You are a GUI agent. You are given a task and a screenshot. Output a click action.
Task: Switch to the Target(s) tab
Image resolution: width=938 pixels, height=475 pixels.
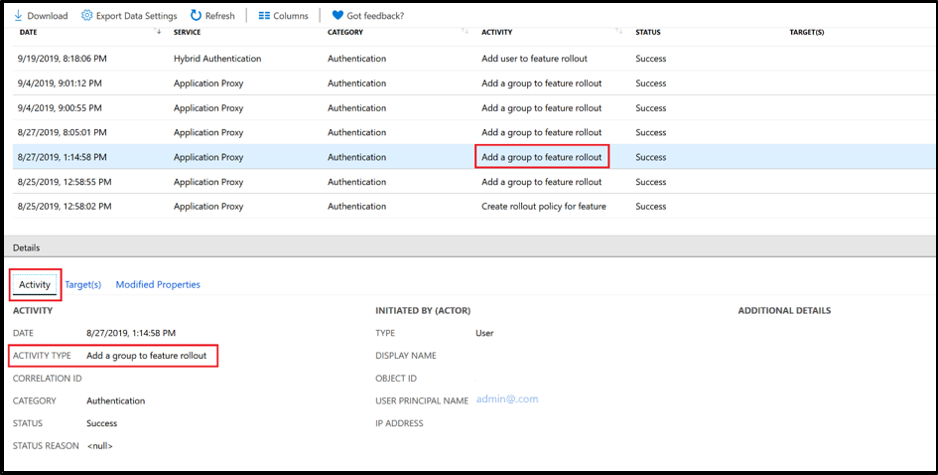point(83,284)
